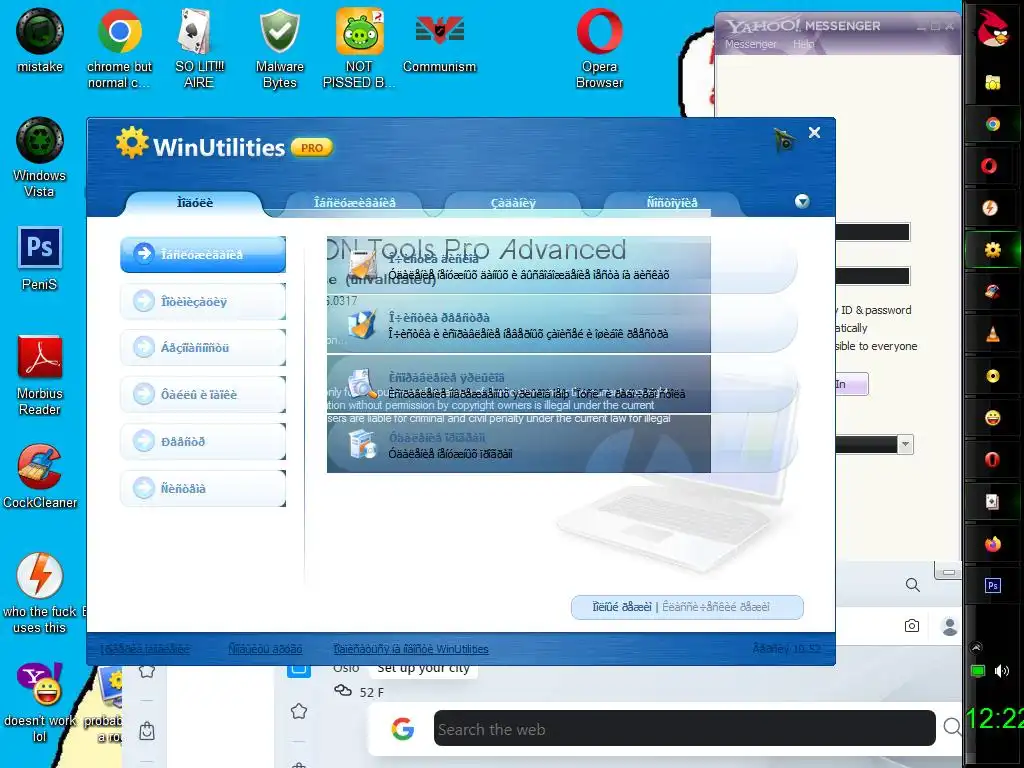Image resolution: width=1024 pixels, height=768 pixels.
Task: Open the yellow folder dock icon
Action: pyautogui.click(x=993, y=82)
